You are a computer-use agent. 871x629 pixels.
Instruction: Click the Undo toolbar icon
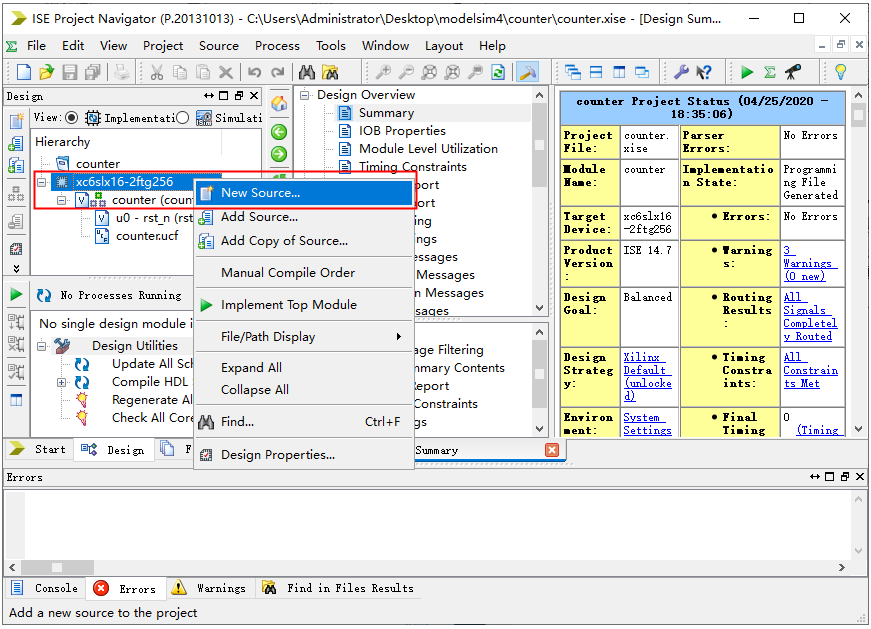click(254, 72)
